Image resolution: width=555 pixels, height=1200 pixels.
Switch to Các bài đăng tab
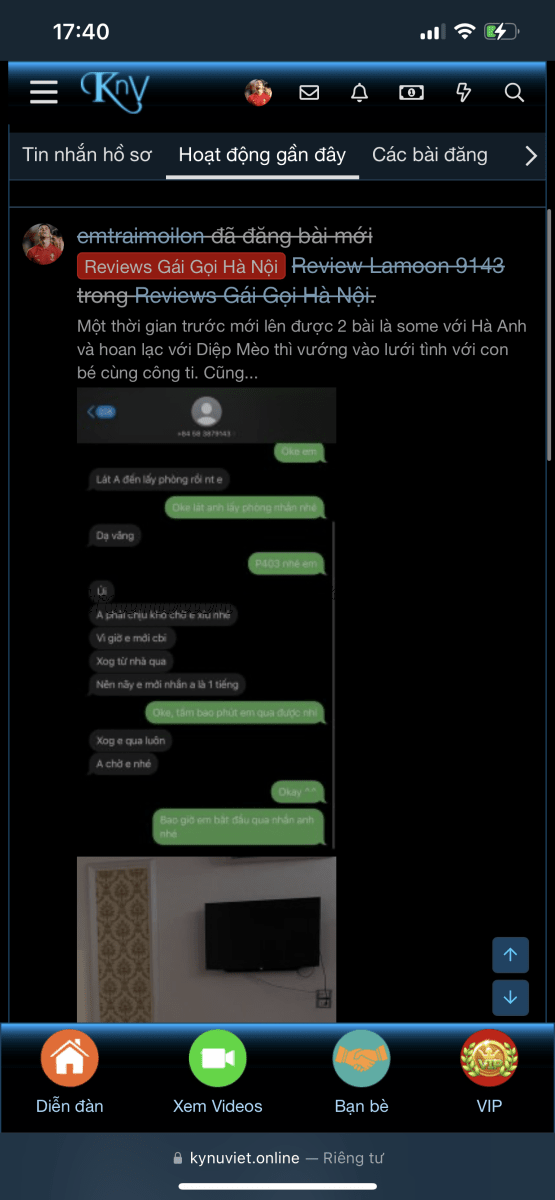coord(430,155)
